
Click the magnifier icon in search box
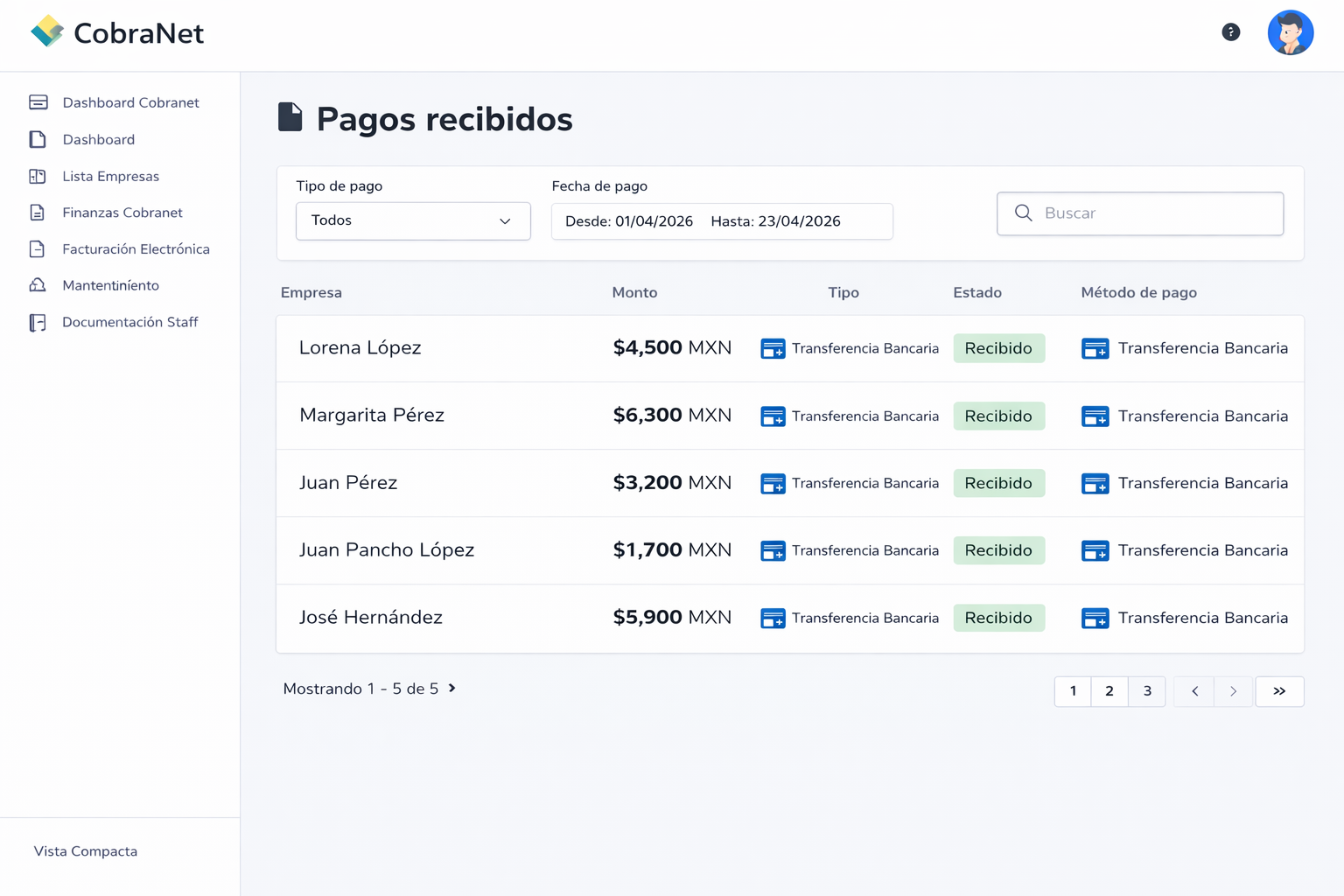1023,213
